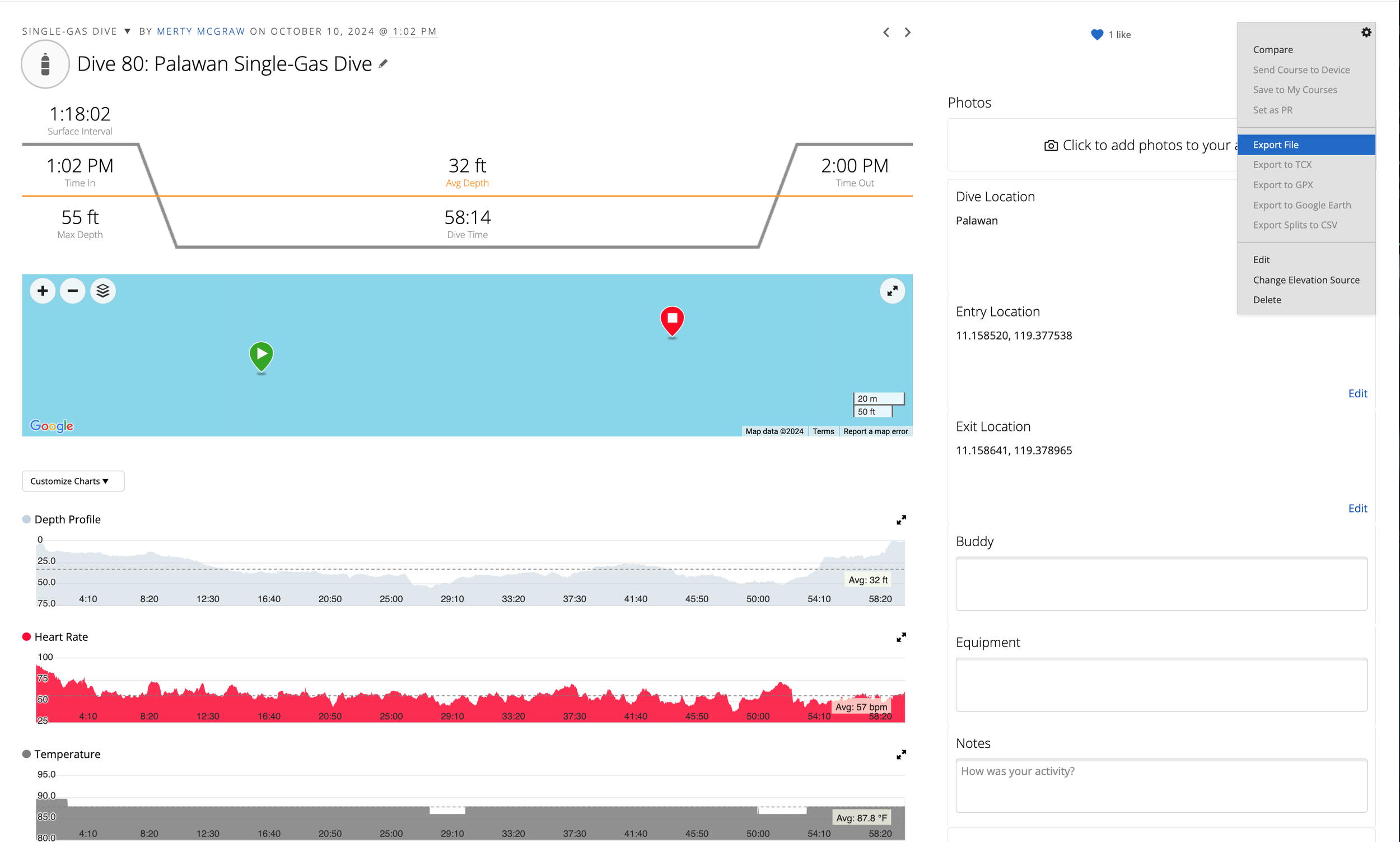Open the map layers icon

tap(102, 291)
